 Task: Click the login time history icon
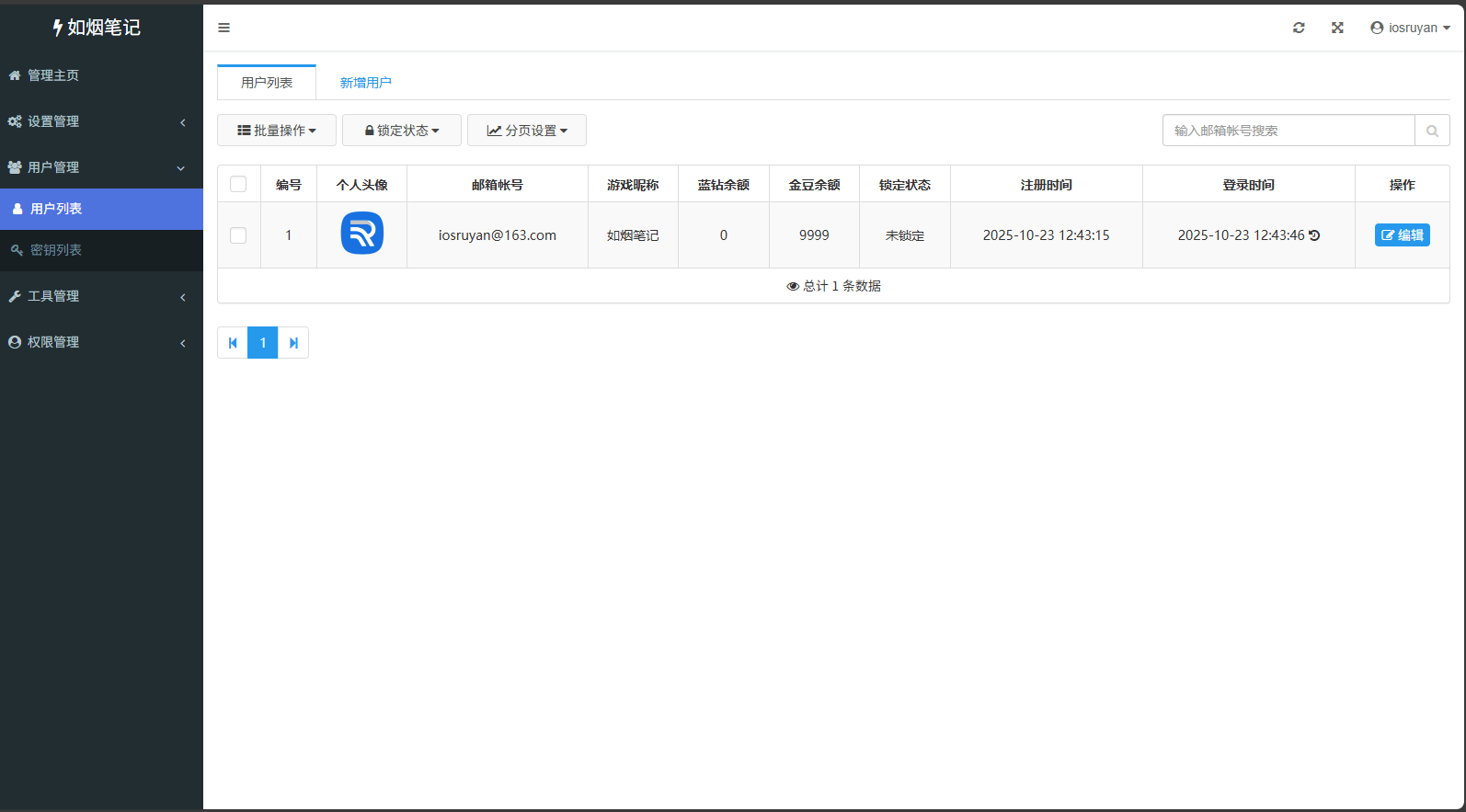1314,235
